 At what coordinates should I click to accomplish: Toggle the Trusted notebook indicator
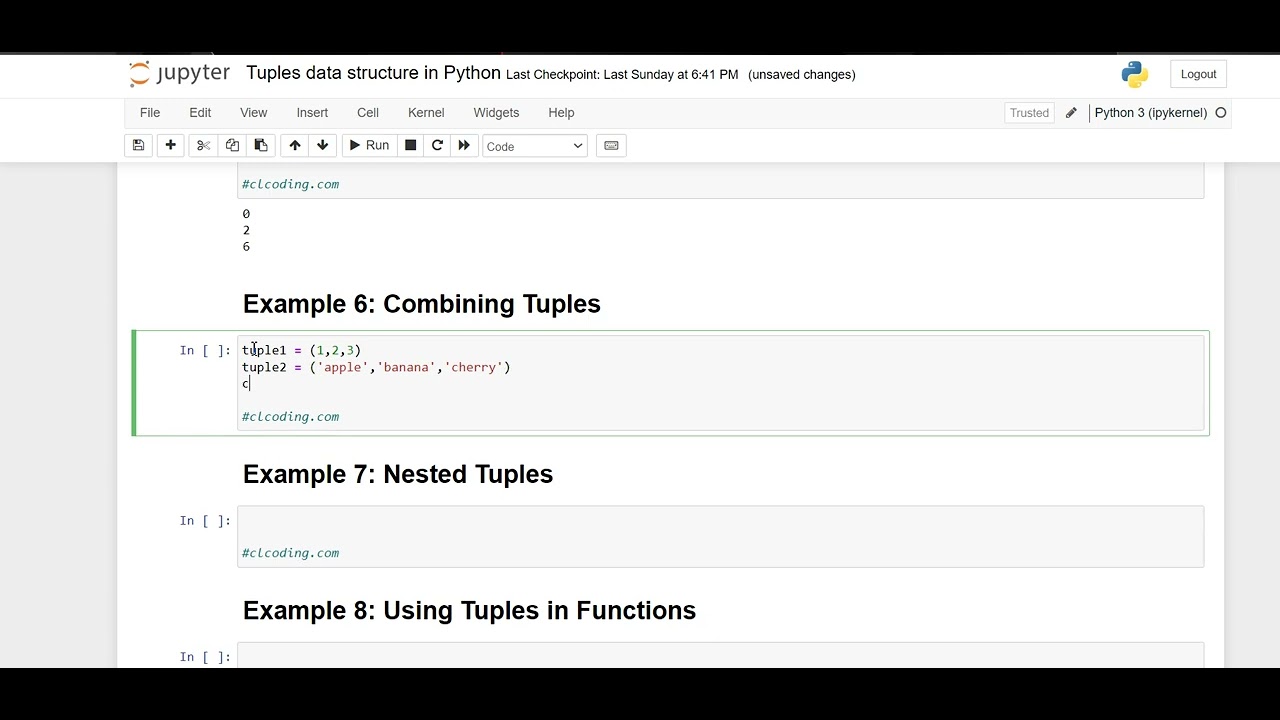click(x=1029, y=113)
